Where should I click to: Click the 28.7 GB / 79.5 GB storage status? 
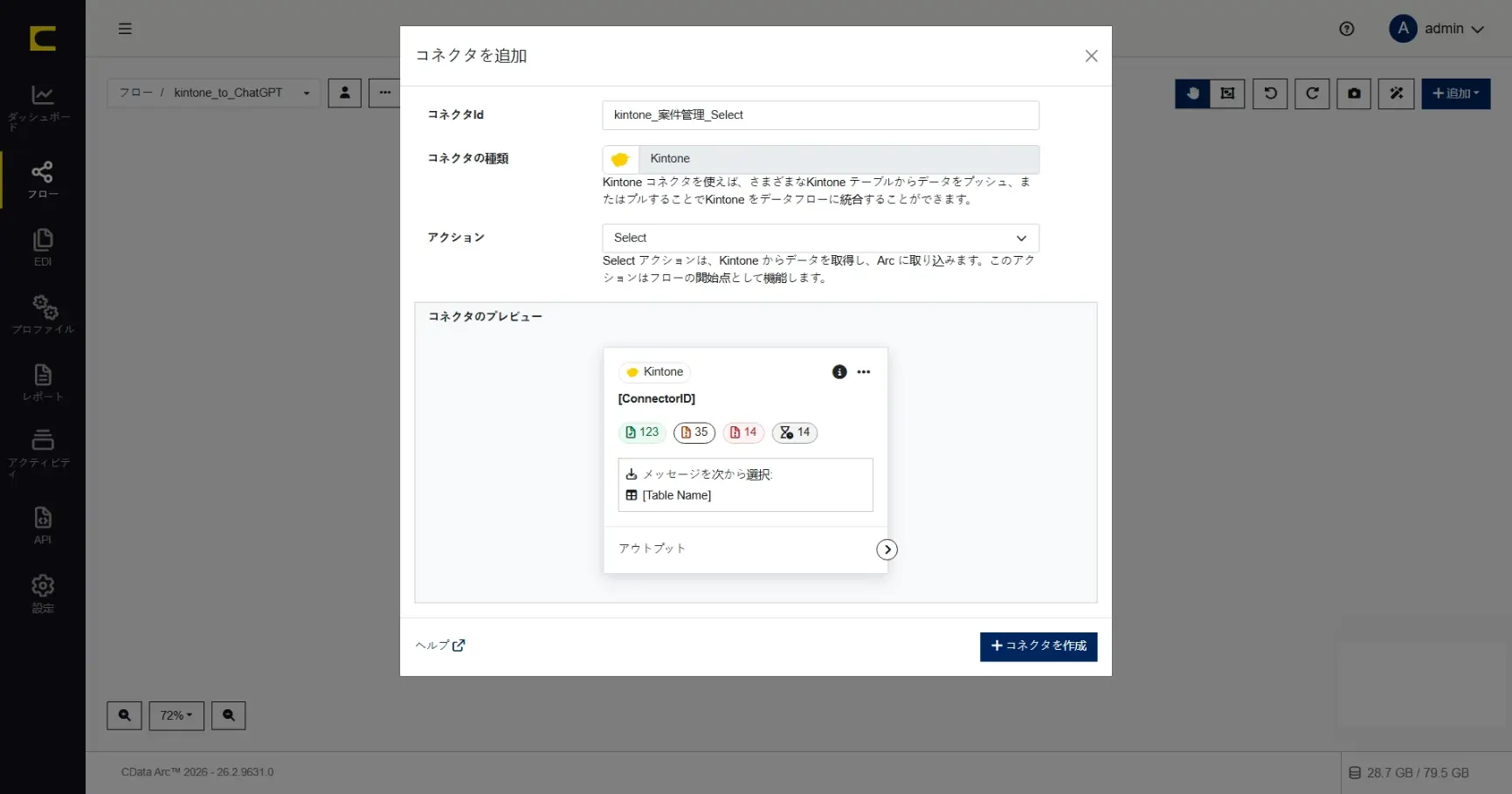[1409, 773]
